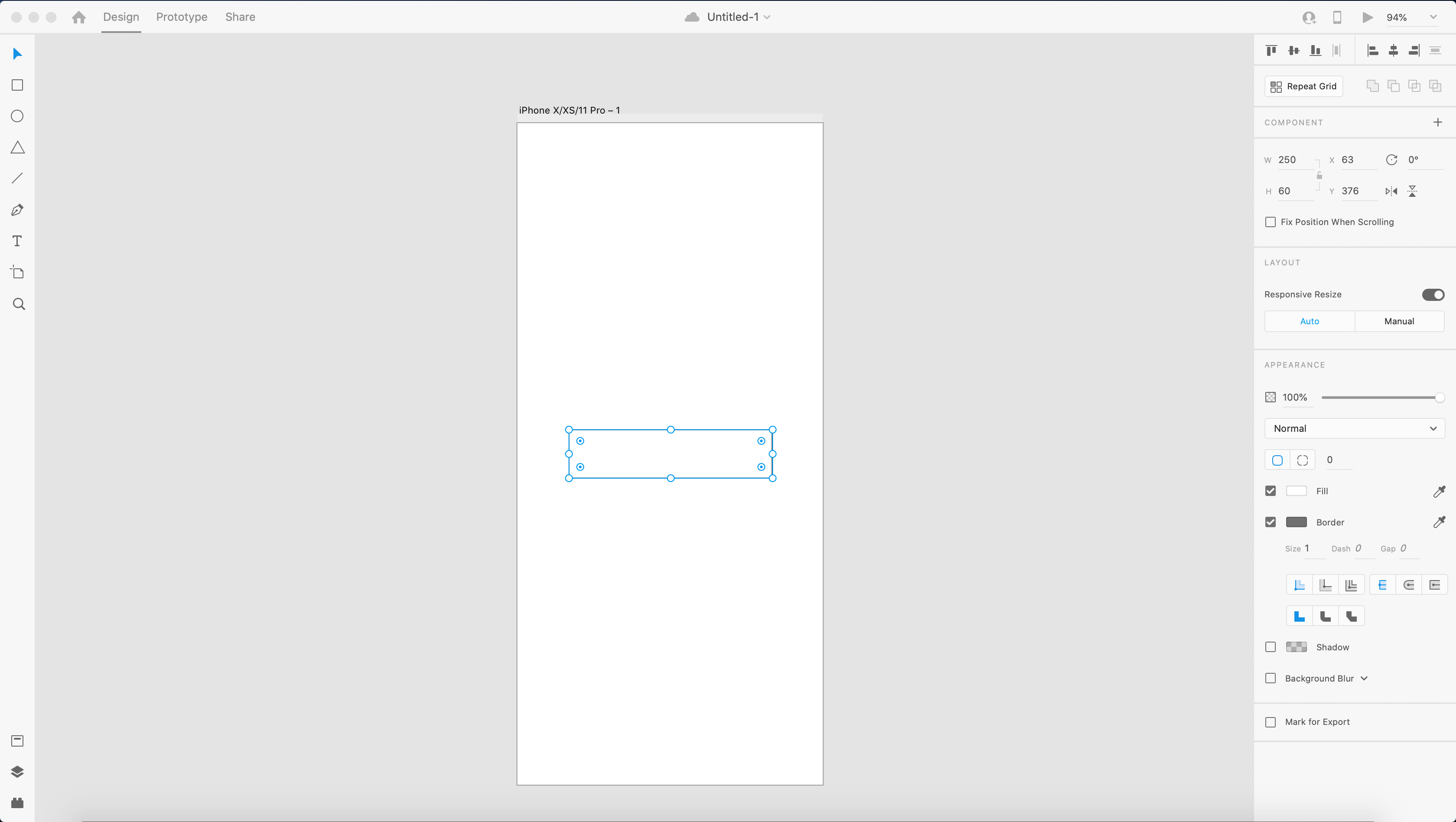Image resolution: width=1456 pixels, height=822 pixels.
Task: Select the Rectangle tool
Action: click(17, 85)
